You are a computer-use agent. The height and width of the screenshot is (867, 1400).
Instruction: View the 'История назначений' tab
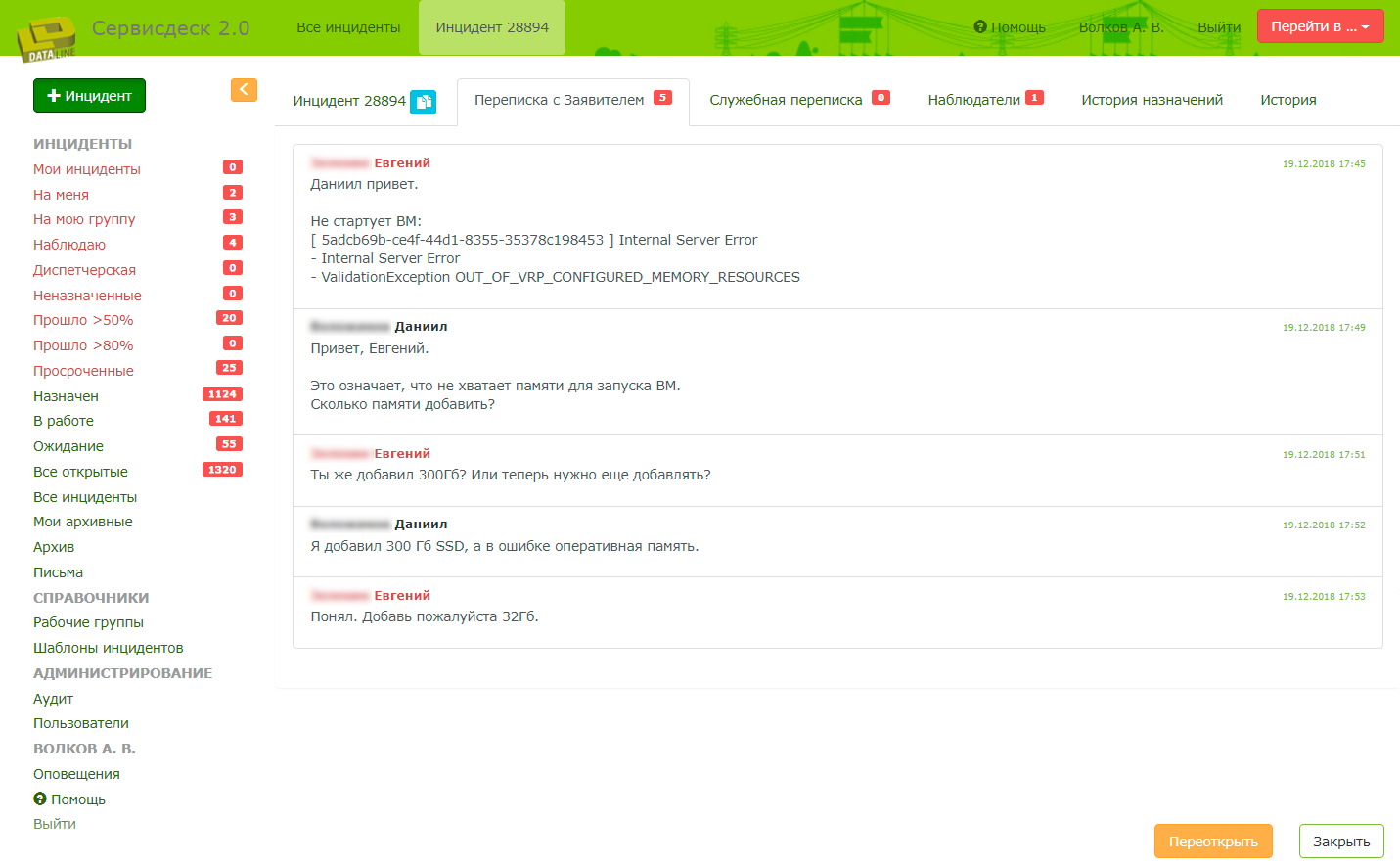point(1152,99)
